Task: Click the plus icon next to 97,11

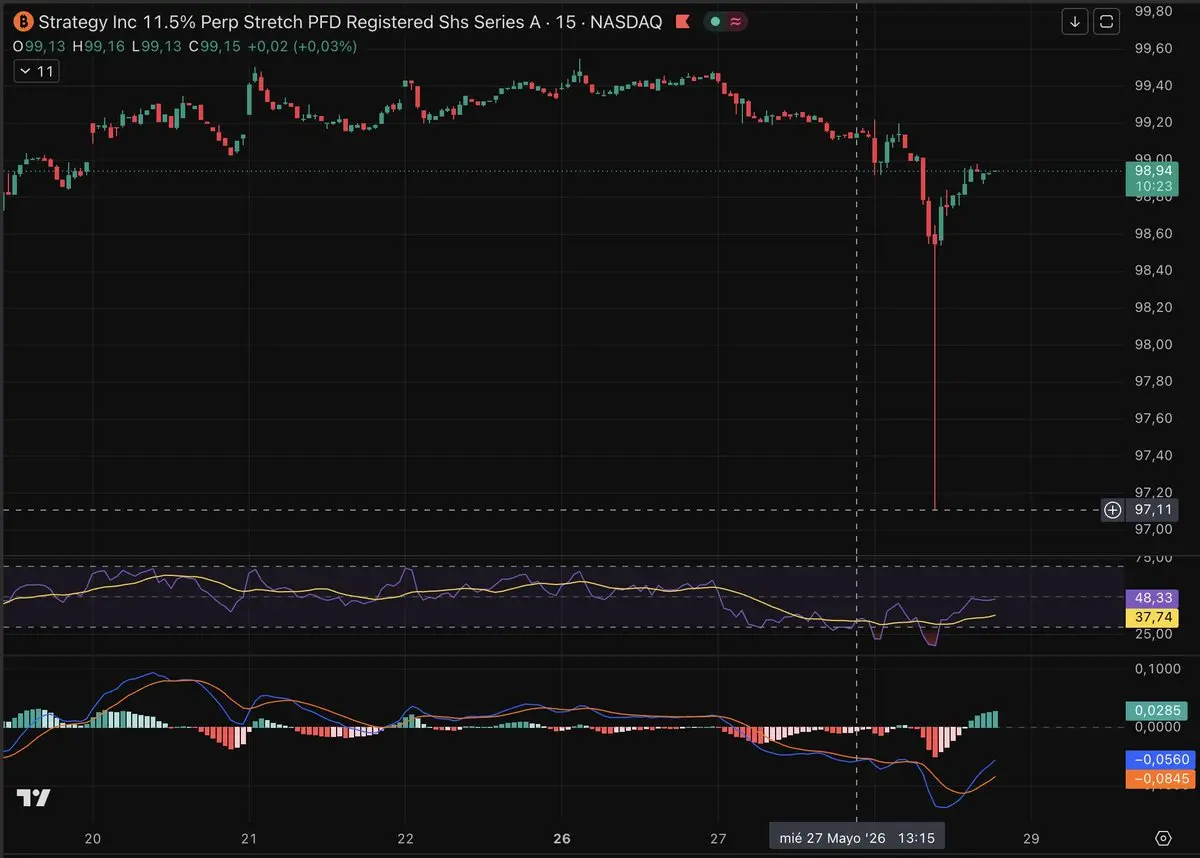Action: [1112, 510]
